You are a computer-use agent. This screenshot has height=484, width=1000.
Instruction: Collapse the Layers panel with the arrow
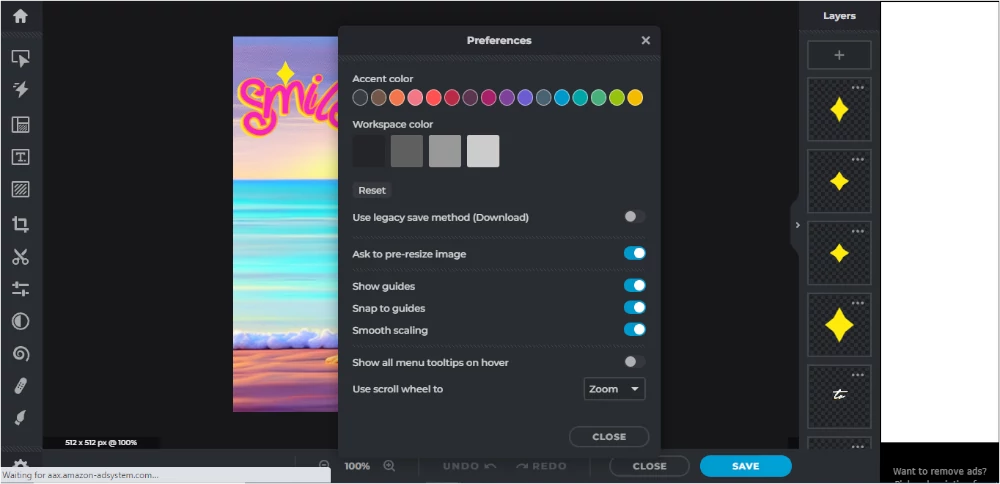(797, 225)
